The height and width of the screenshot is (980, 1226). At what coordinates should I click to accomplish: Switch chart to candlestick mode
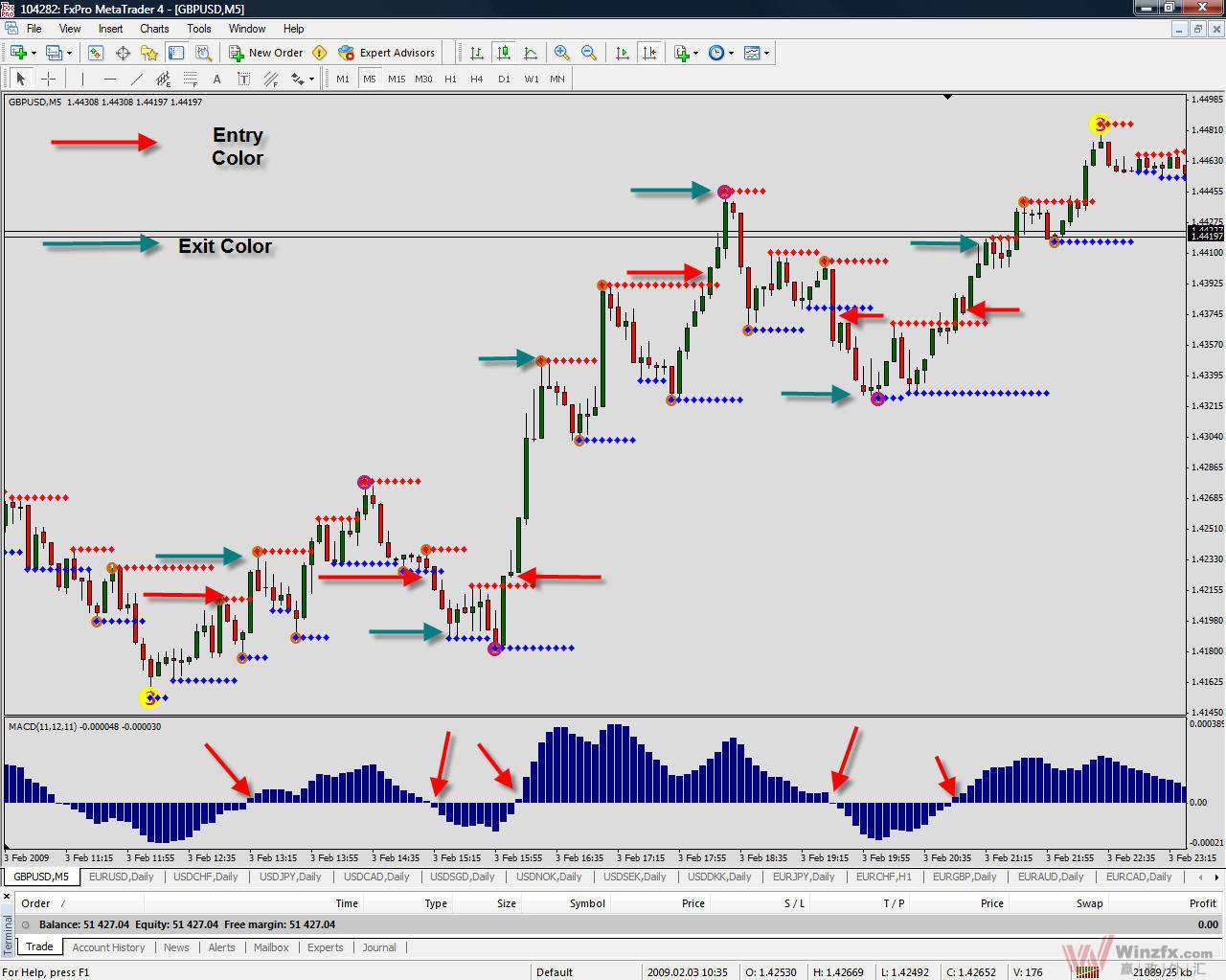pos(503,53)
